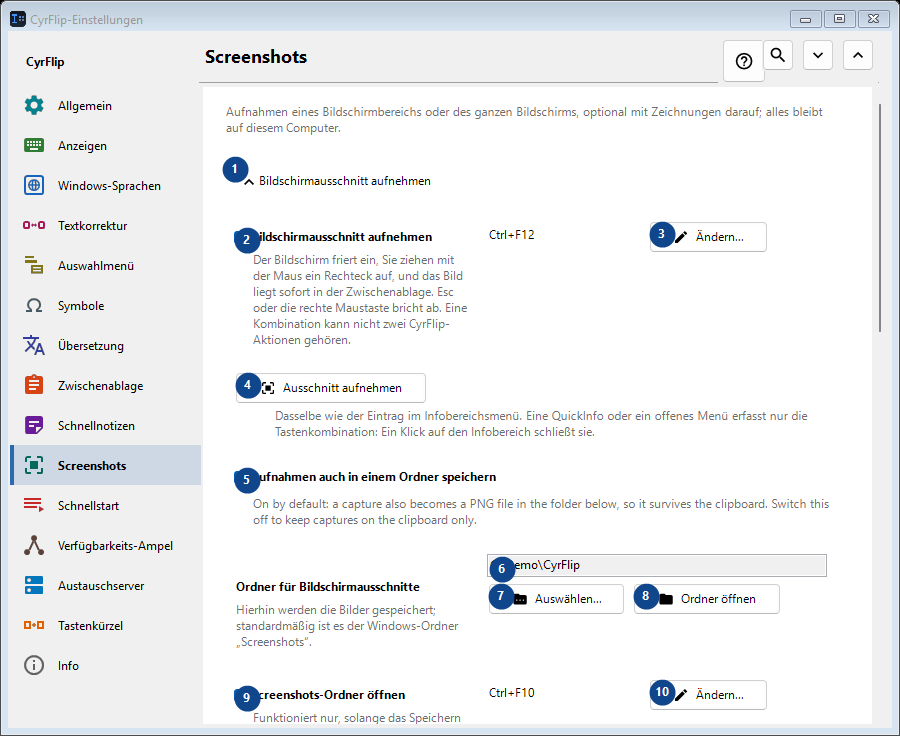
Task: Open the Windows-Sprachen globe icon
Action: tap(34, 185)
